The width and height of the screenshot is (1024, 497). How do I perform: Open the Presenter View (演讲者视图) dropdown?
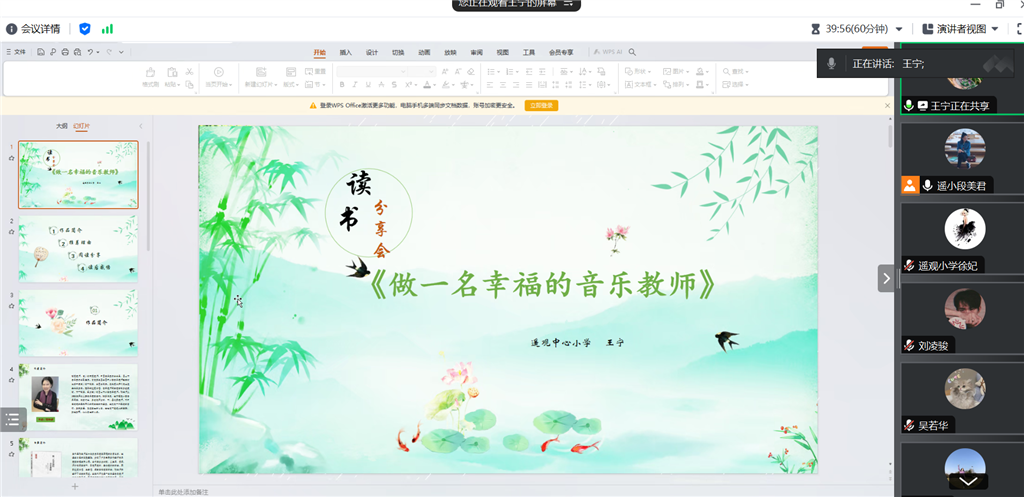[961, 29]
